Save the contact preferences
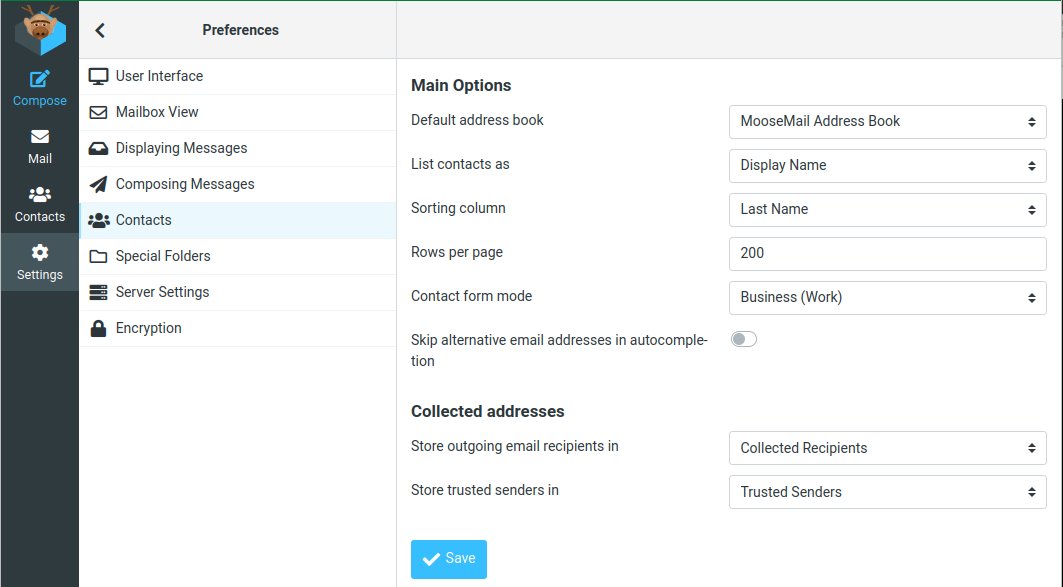Image resolution: width=1063 pixels, height=587 pixels. click(x=448, y=559)
